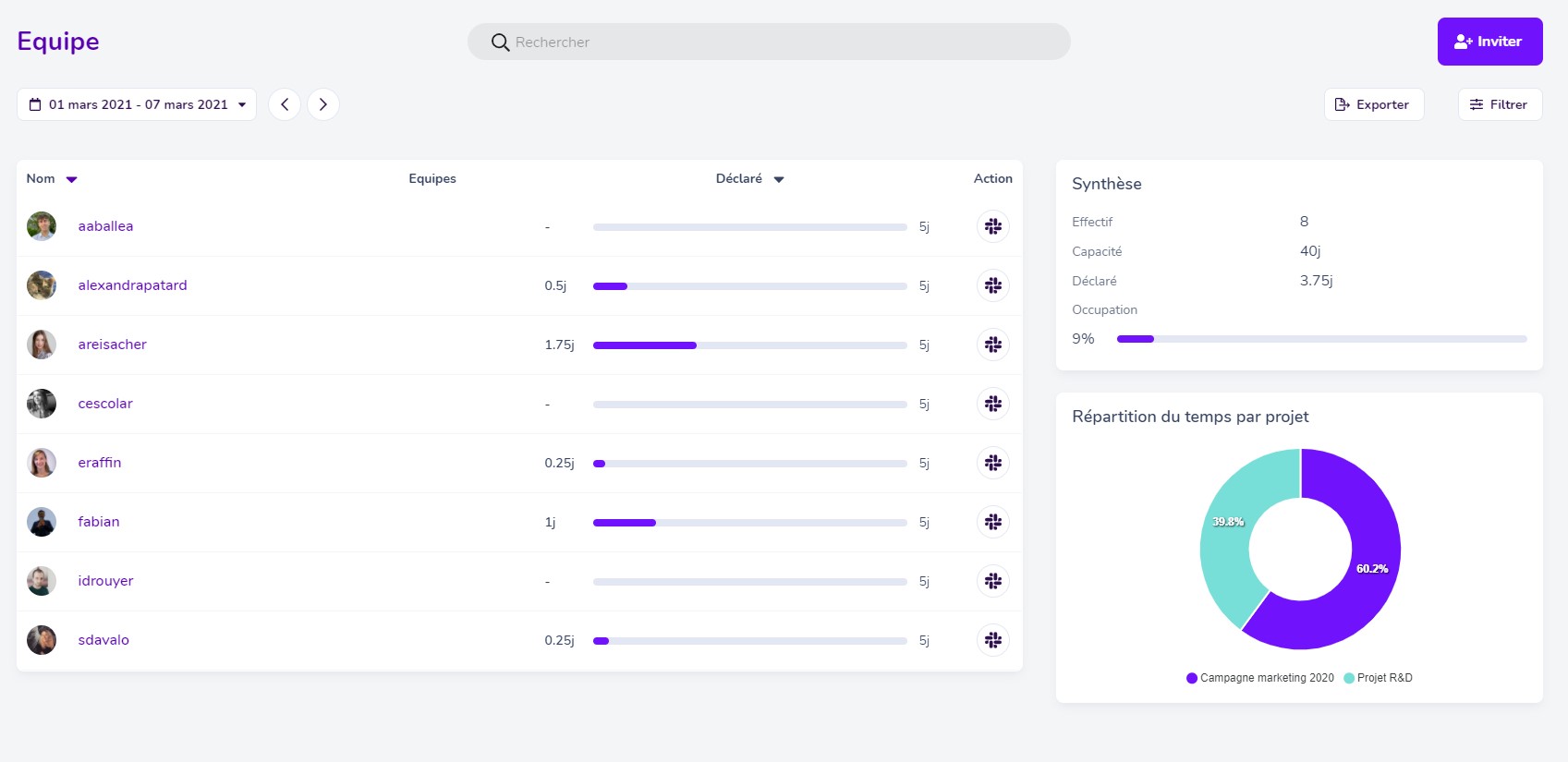Click the Equipes column header
The width and height of the screenshot is (1568, 762).
pyautogui.click(x=432, y=178)
